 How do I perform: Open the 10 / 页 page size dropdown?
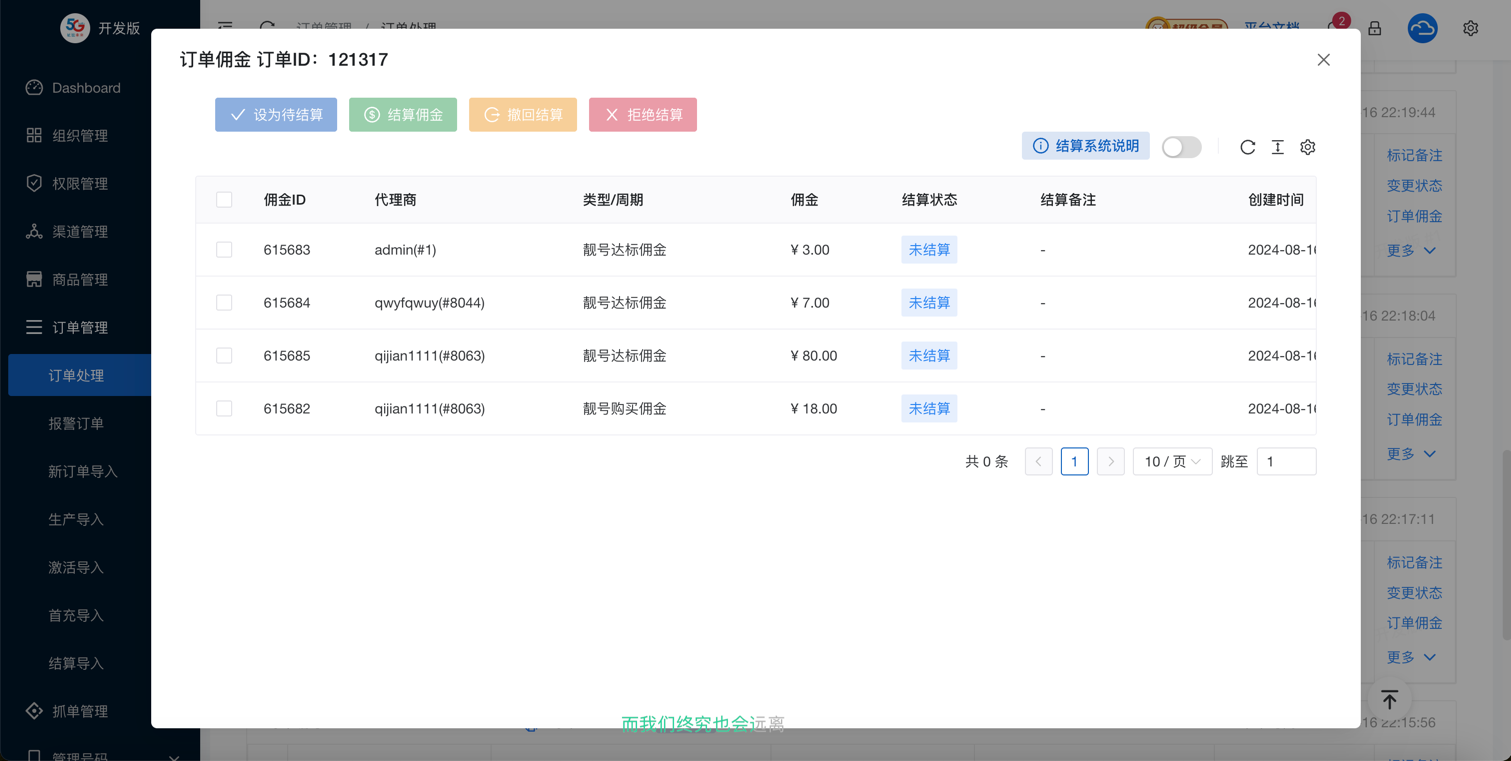coord(1172,462)
